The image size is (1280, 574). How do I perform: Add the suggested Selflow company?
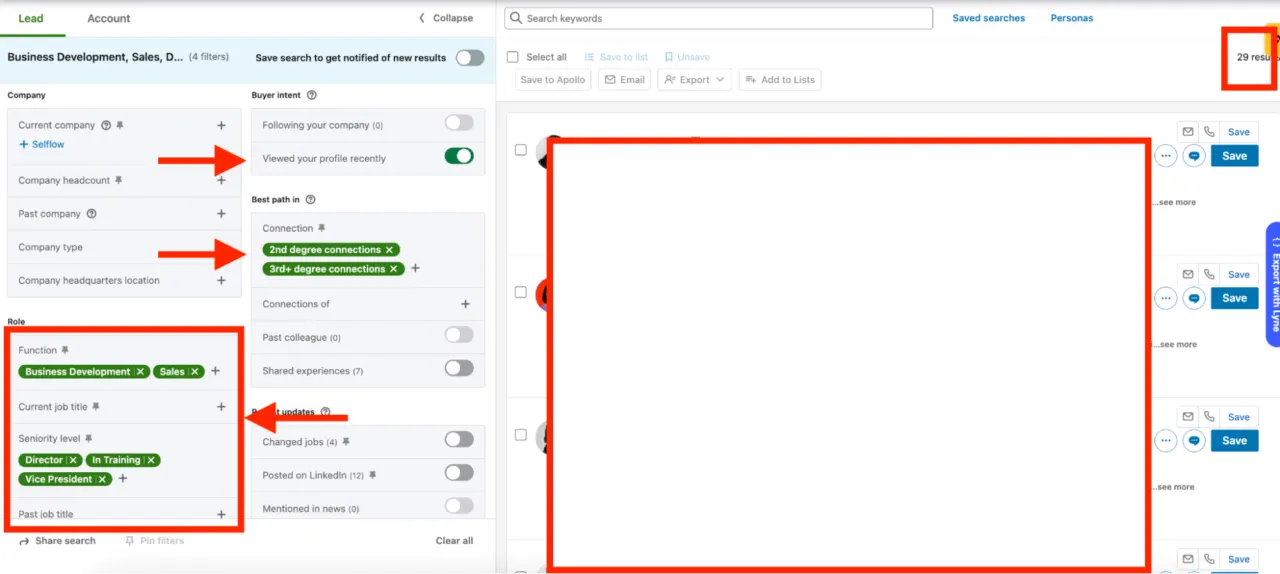(41, 144)
